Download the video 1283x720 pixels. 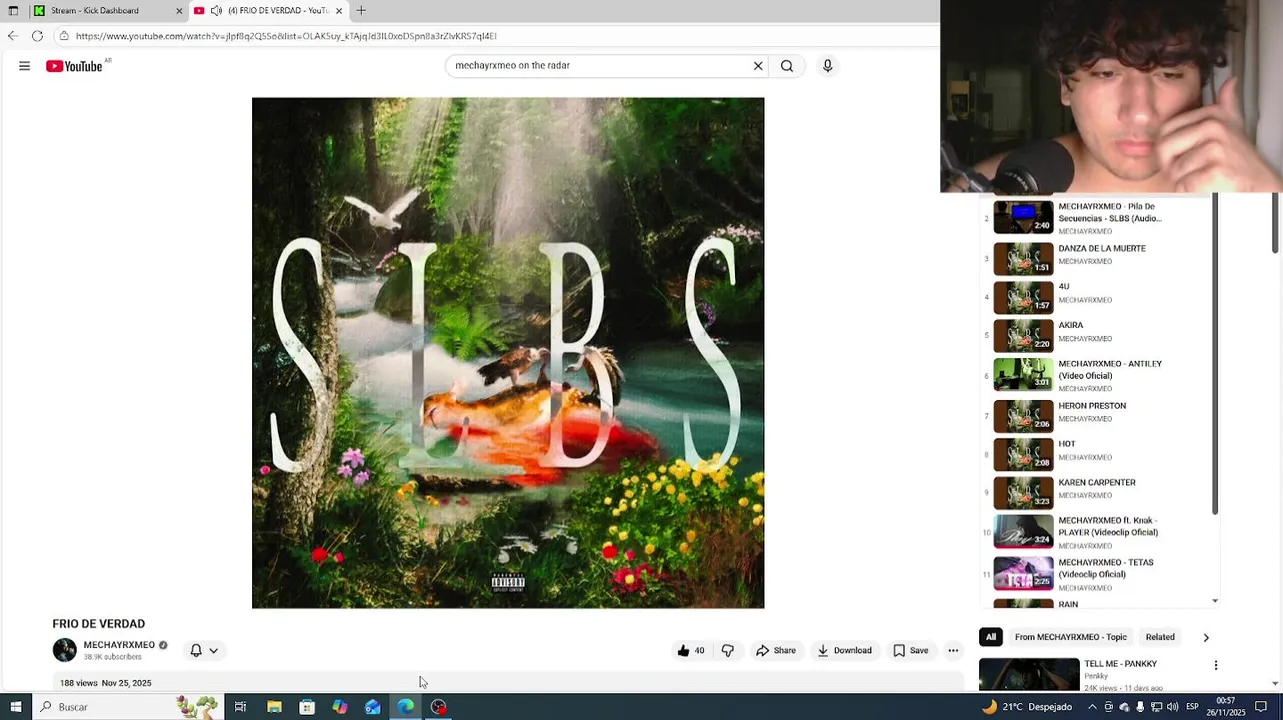pyautogui.click(x=845, y=651)
